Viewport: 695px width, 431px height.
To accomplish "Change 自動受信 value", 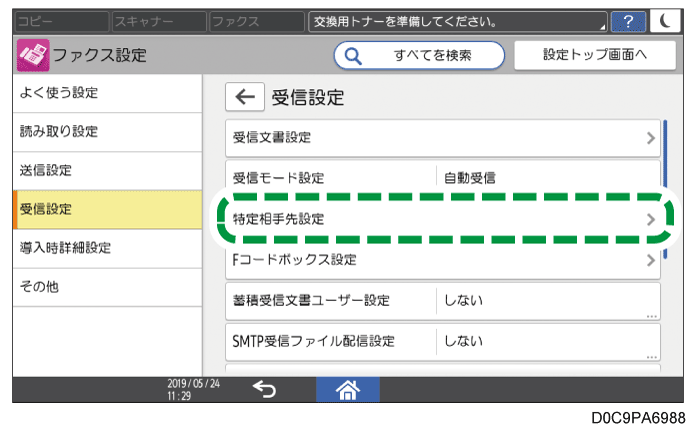I will tap(470, 178).
